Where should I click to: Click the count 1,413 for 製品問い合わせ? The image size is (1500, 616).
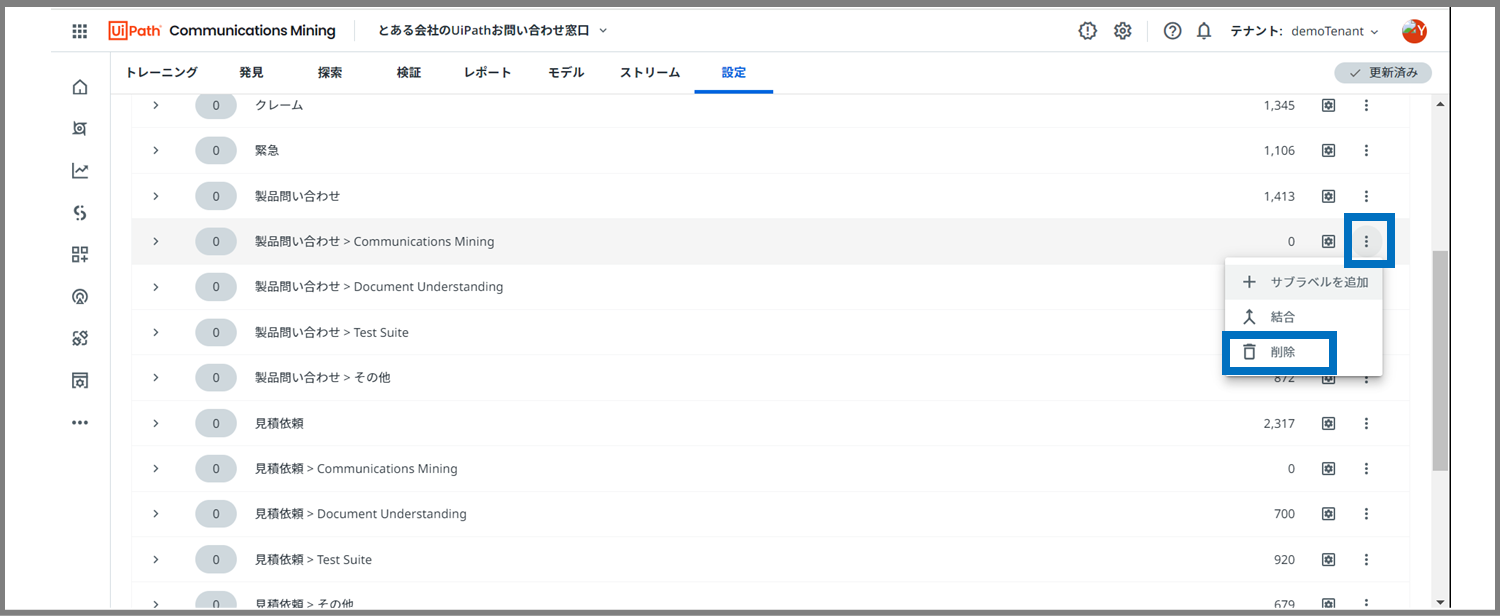(x=1279, y=196)
